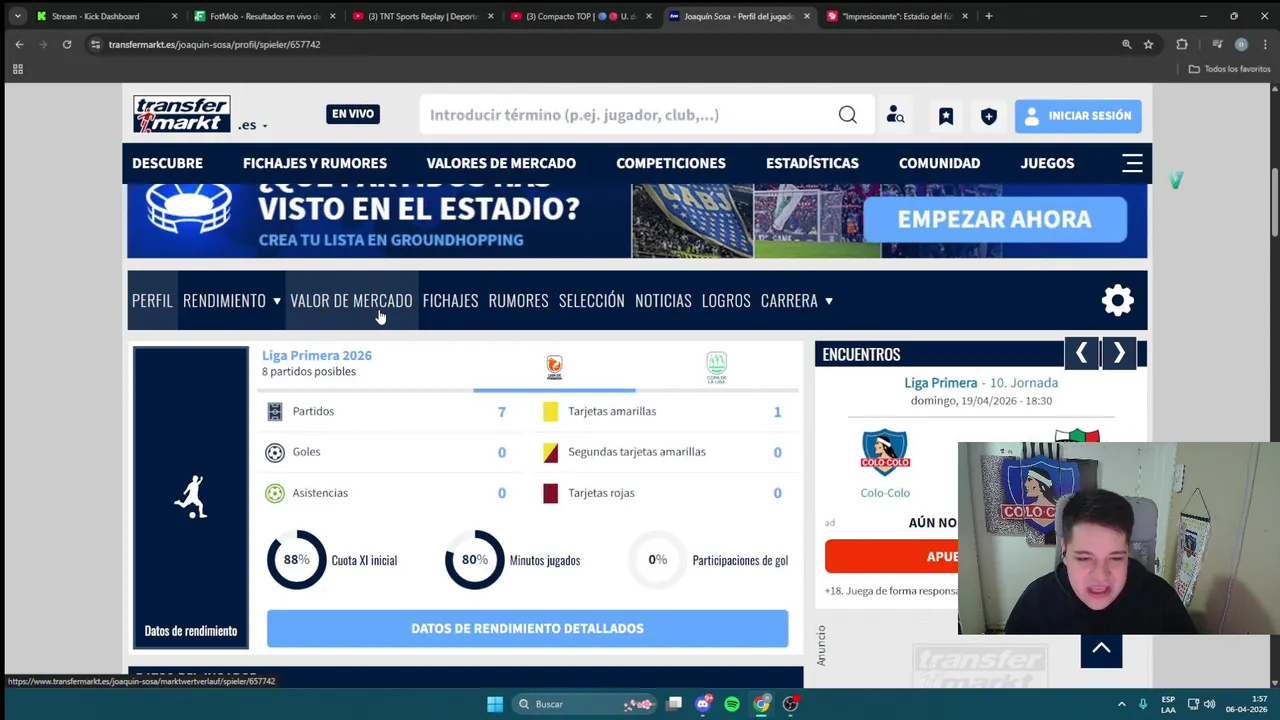
Task: Open Spotify from taskbar
Action: [732, 704]
